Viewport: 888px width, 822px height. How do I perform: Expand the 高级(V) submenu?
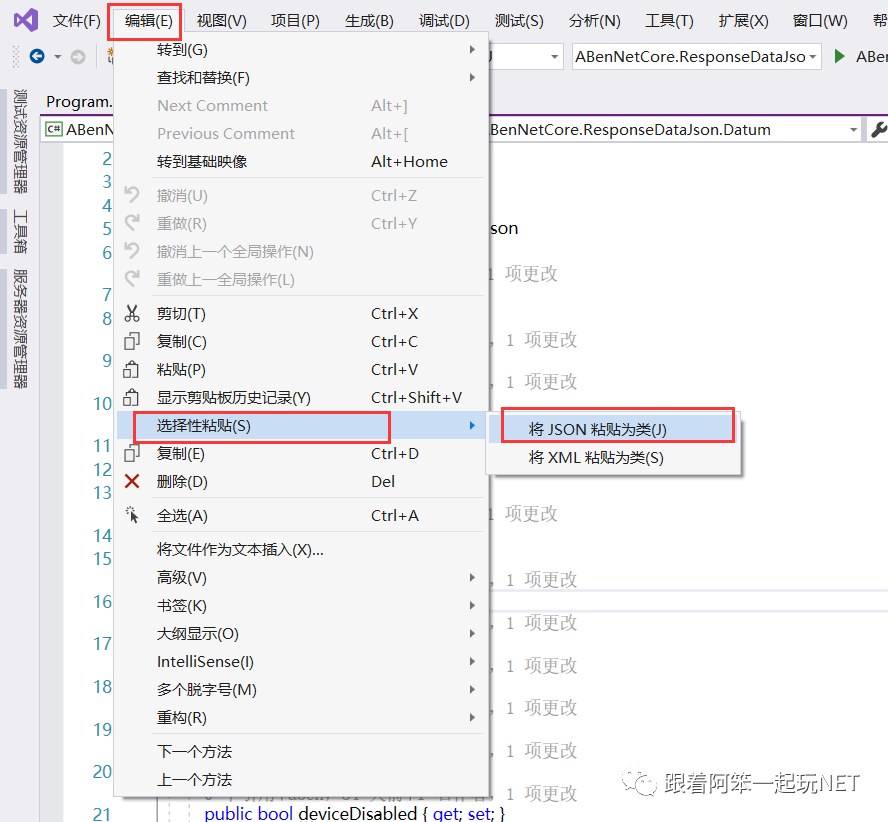click(x=301, y=577)
